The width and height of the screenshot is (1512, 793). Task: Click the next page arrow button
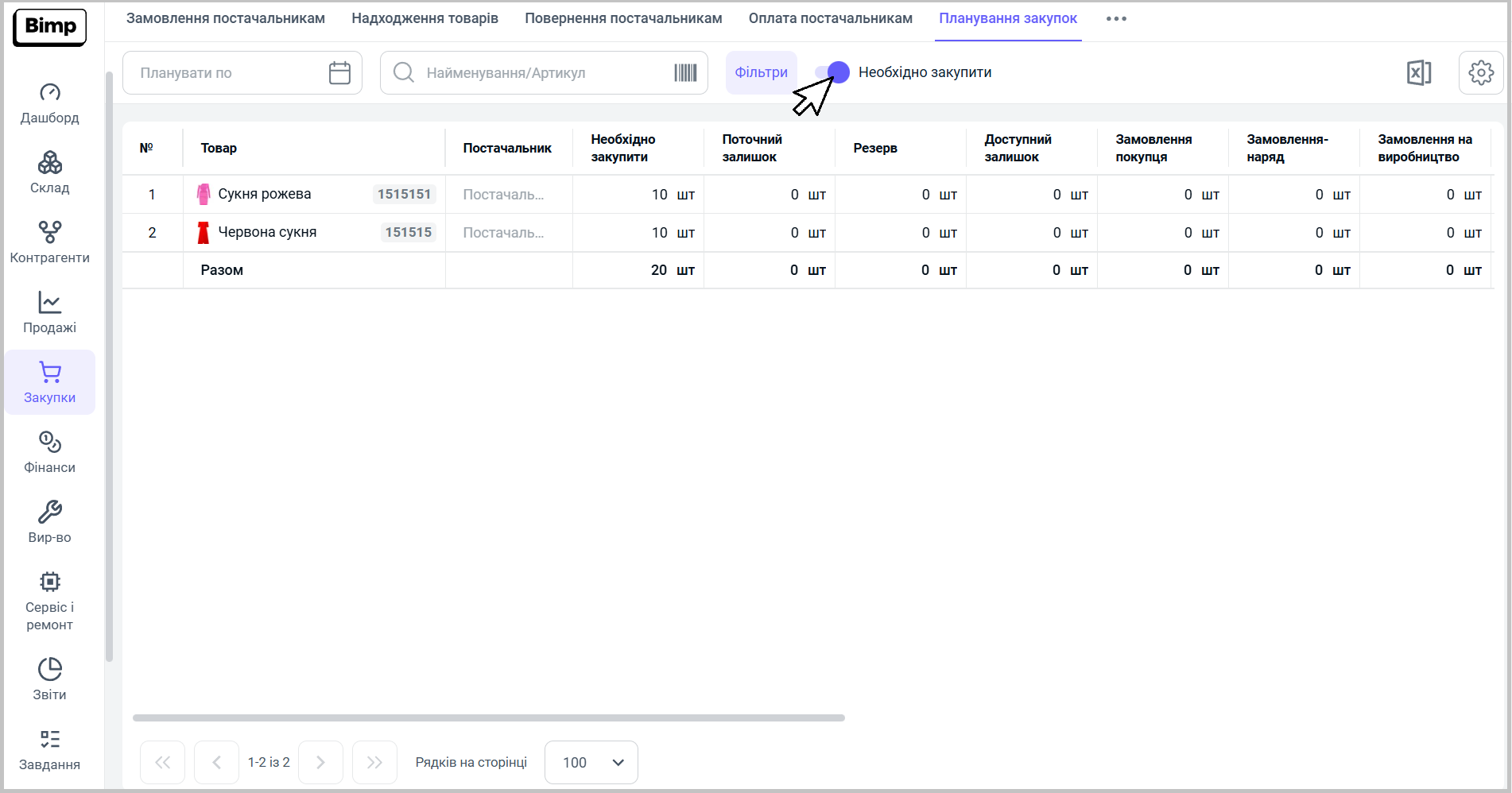tap(320, 763)
